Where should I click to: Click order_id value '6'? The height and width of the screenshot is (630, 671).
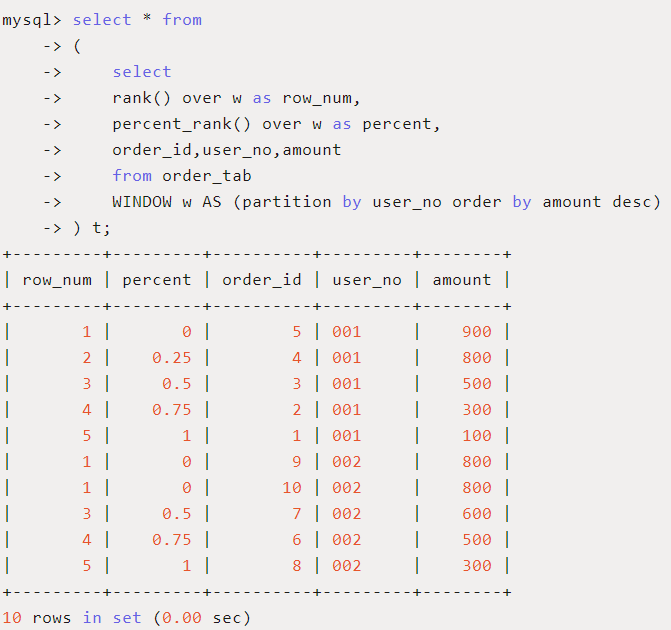pyautogui.click(x=297, y=540)
